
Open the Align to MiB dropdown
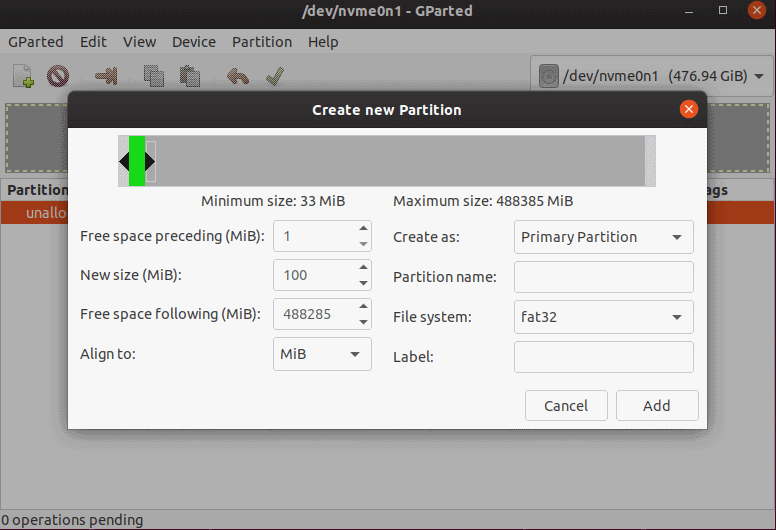click(322, 354)
